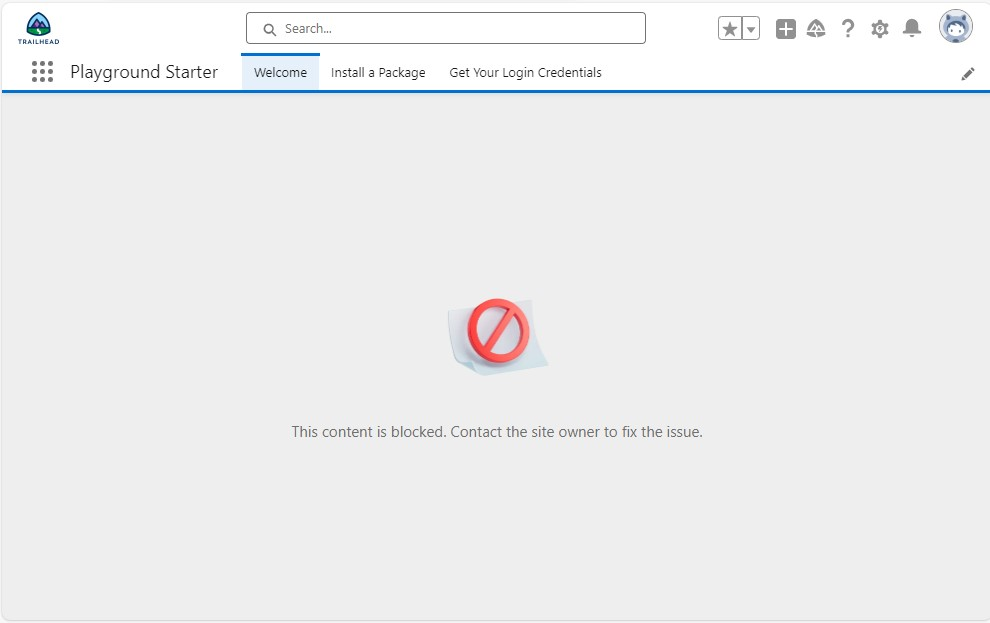
Task: Open the Help question mark menu
Action: point(848,28)
